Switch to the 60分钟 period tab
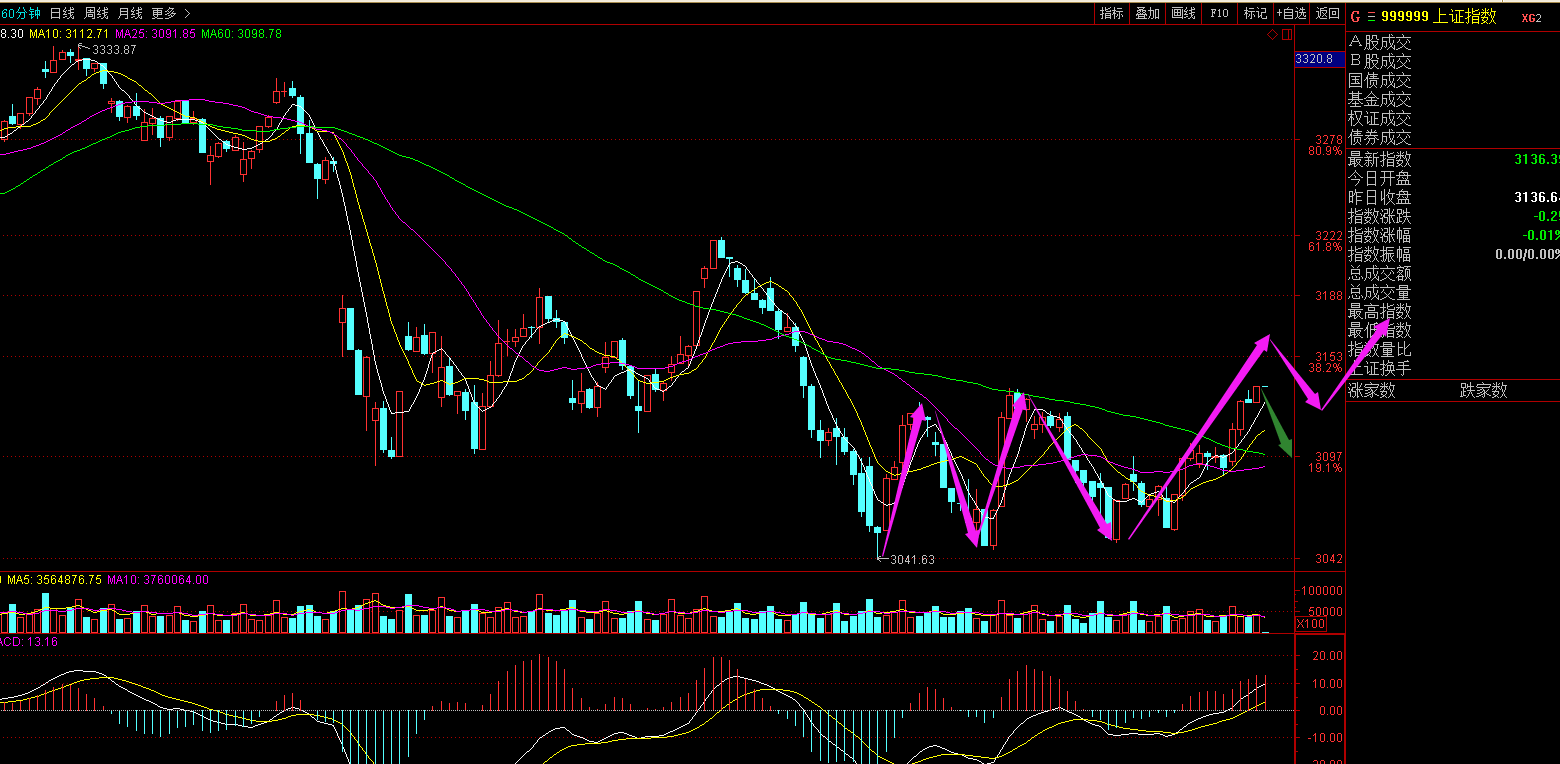The image size is (1560, 764). [x=21, y=13]
